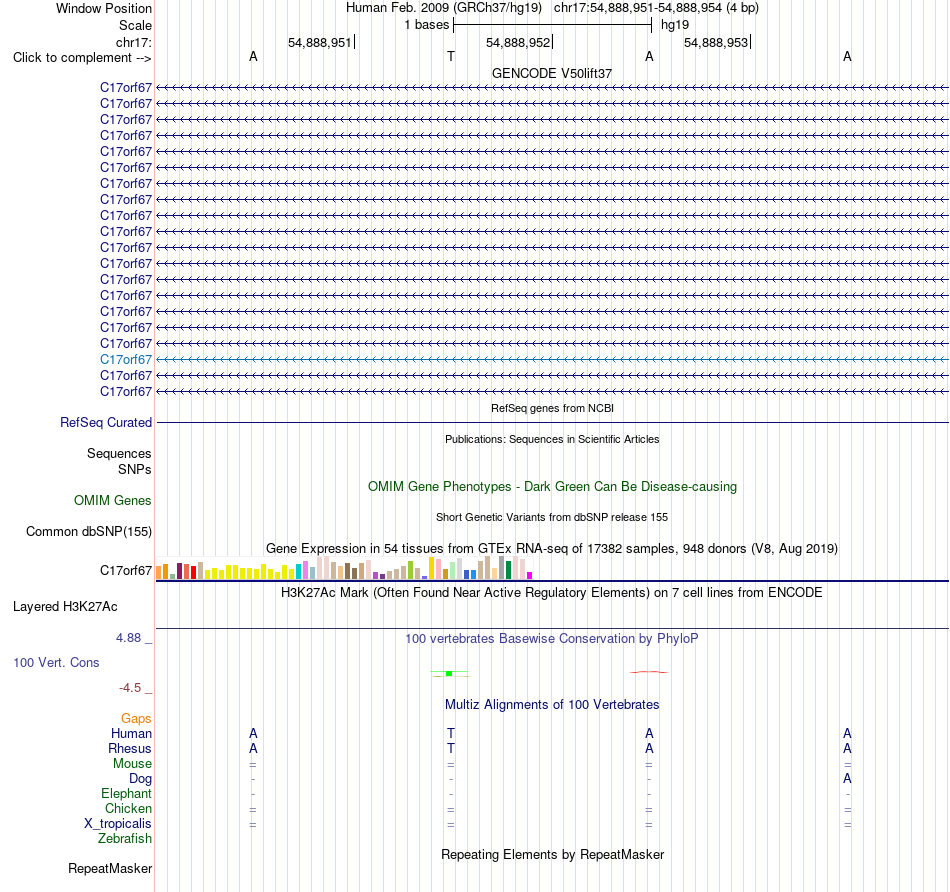Select the Common dbSNP(155) label
Viewport: 950px width, 892px height.
pyautogui.click(x=89, y=531)
